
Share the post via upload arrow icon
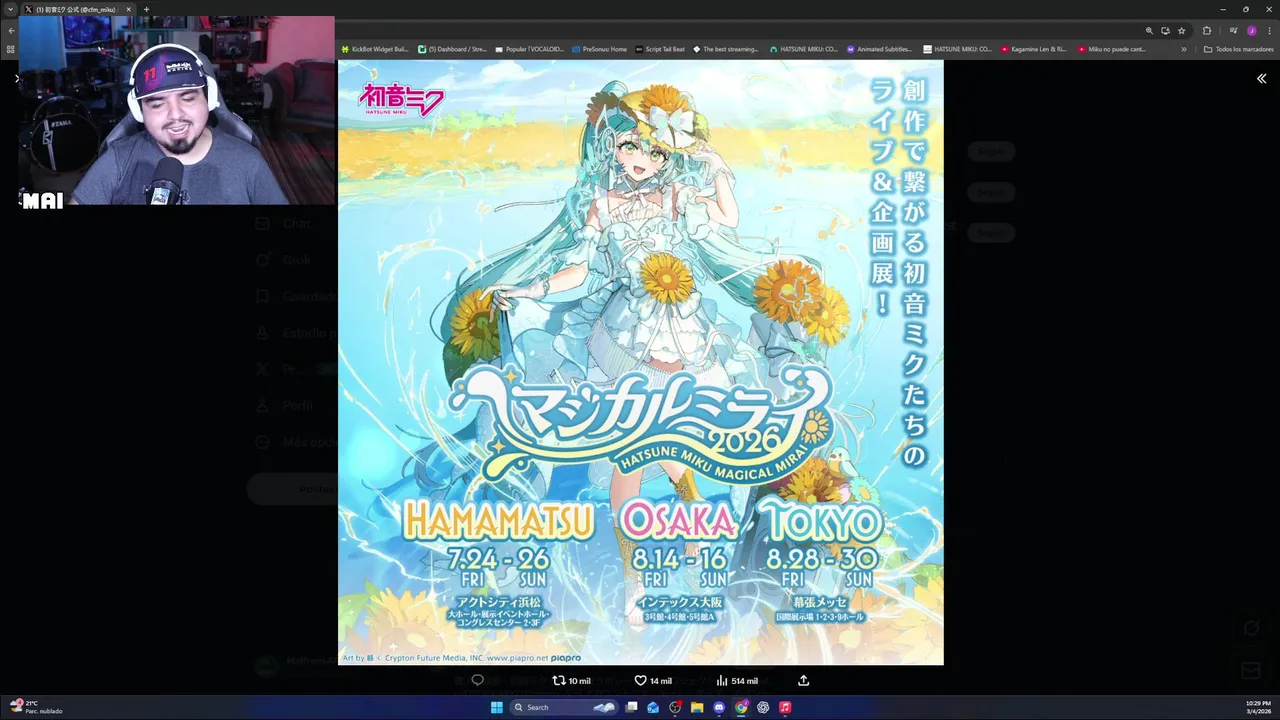coord(803,680)
